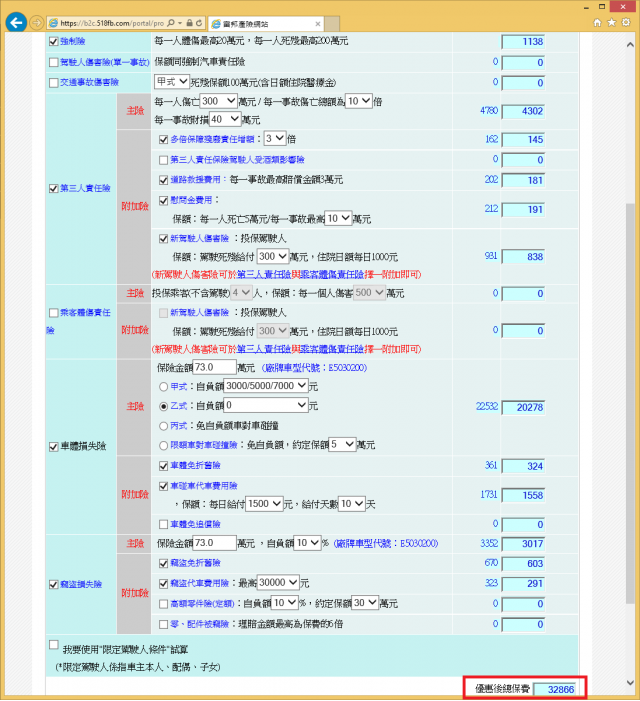Open the 竊盜代車 最高 30000 元 dropdown

(x=278, y=583)
